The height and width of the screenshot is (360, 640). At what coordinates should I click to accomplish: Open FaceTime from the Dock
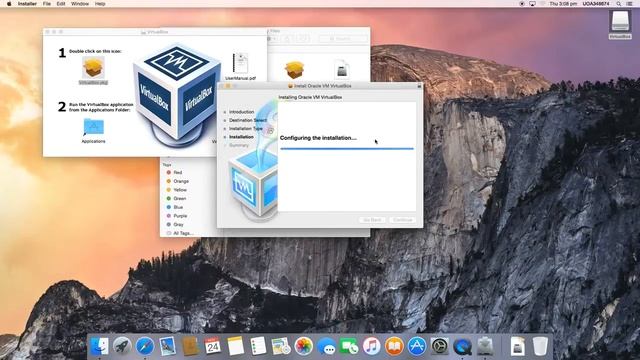pos(349,347)
